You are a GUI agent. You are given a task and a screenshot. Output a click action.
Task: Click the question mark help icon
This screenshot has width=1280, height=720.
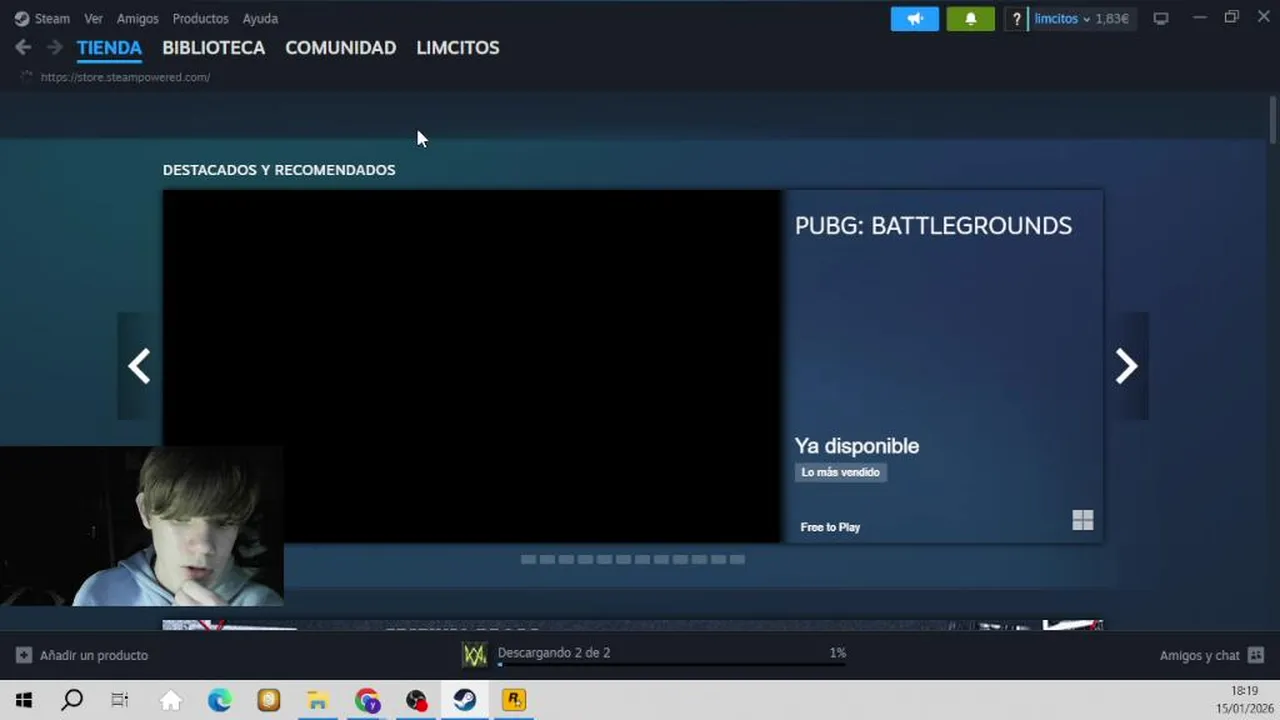pyautogui.click(x=1016, y=19)
